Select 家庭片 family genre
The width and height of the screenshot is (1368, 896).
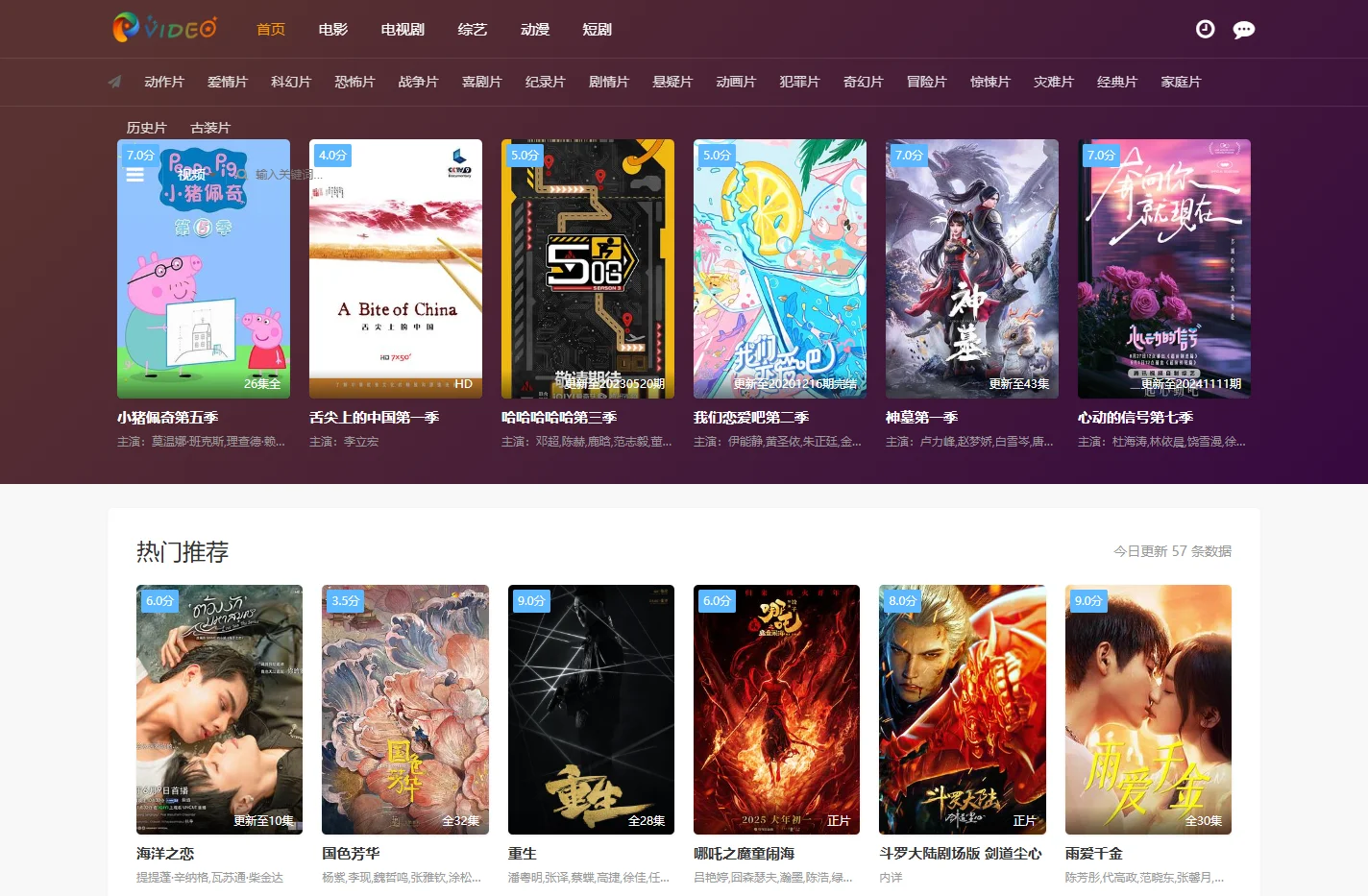pos(1181,82)
